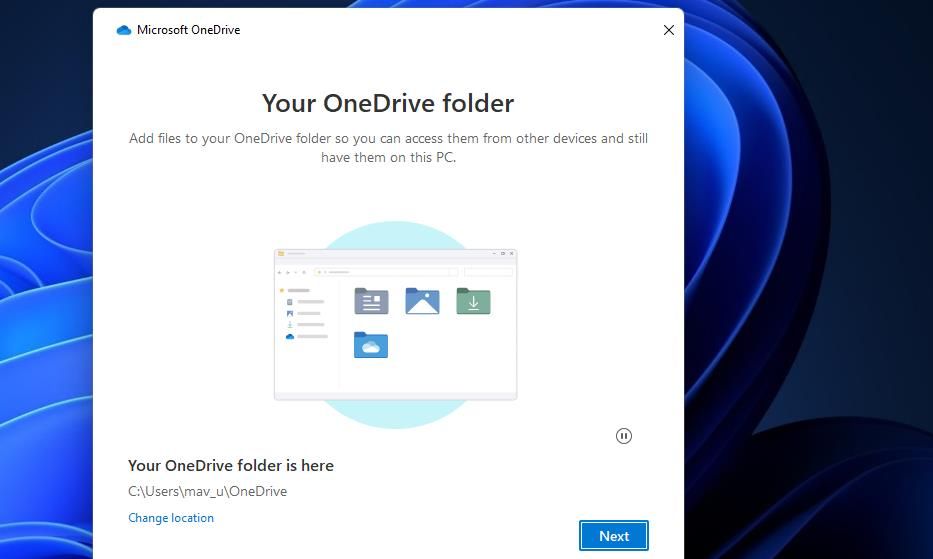Click 'Your OneDrive folder is here' label
Screen dimensions: 933x559
[231, 466]
